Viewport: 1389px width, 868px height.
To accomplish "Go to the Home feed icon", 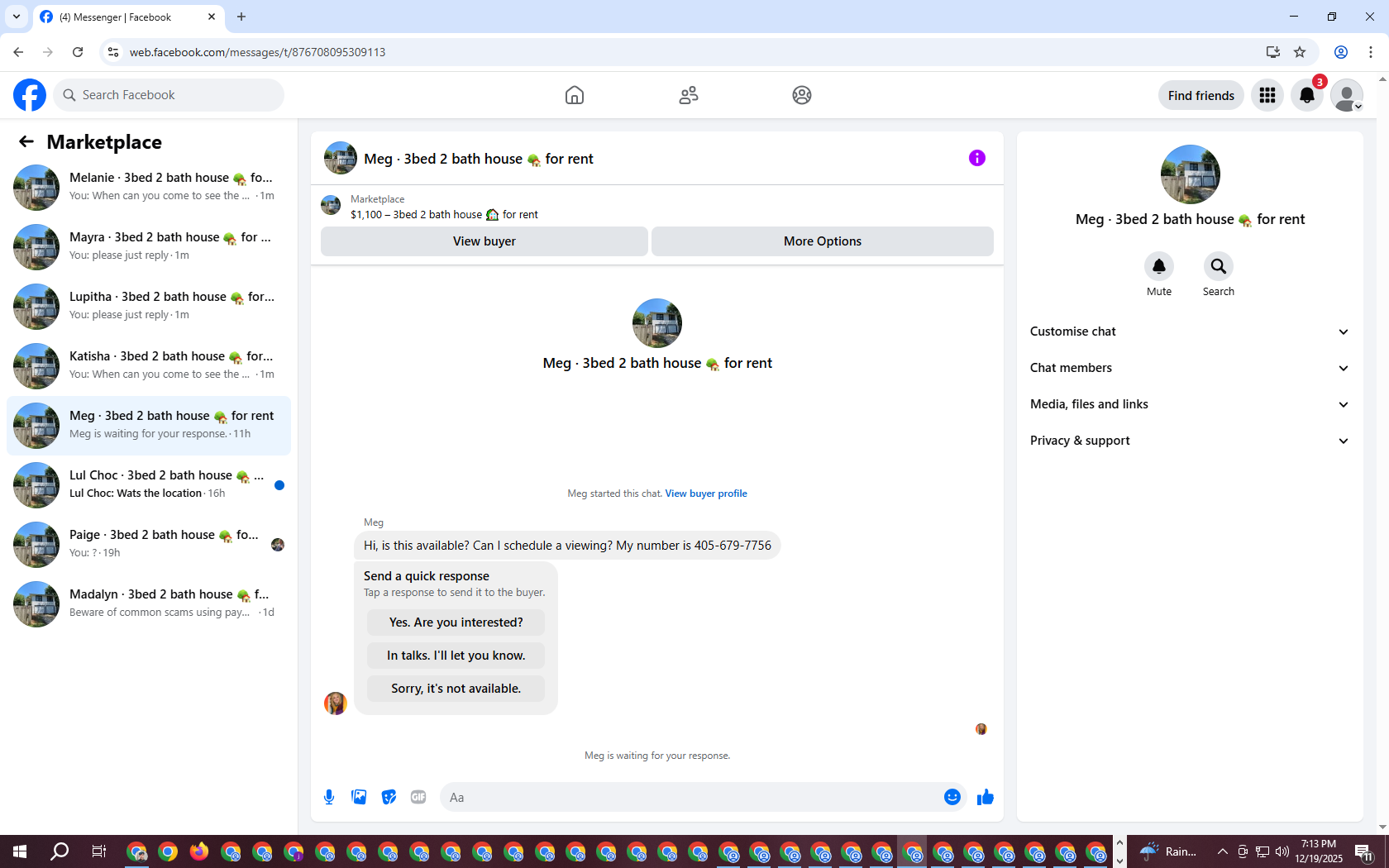I will tap(575, 95).
